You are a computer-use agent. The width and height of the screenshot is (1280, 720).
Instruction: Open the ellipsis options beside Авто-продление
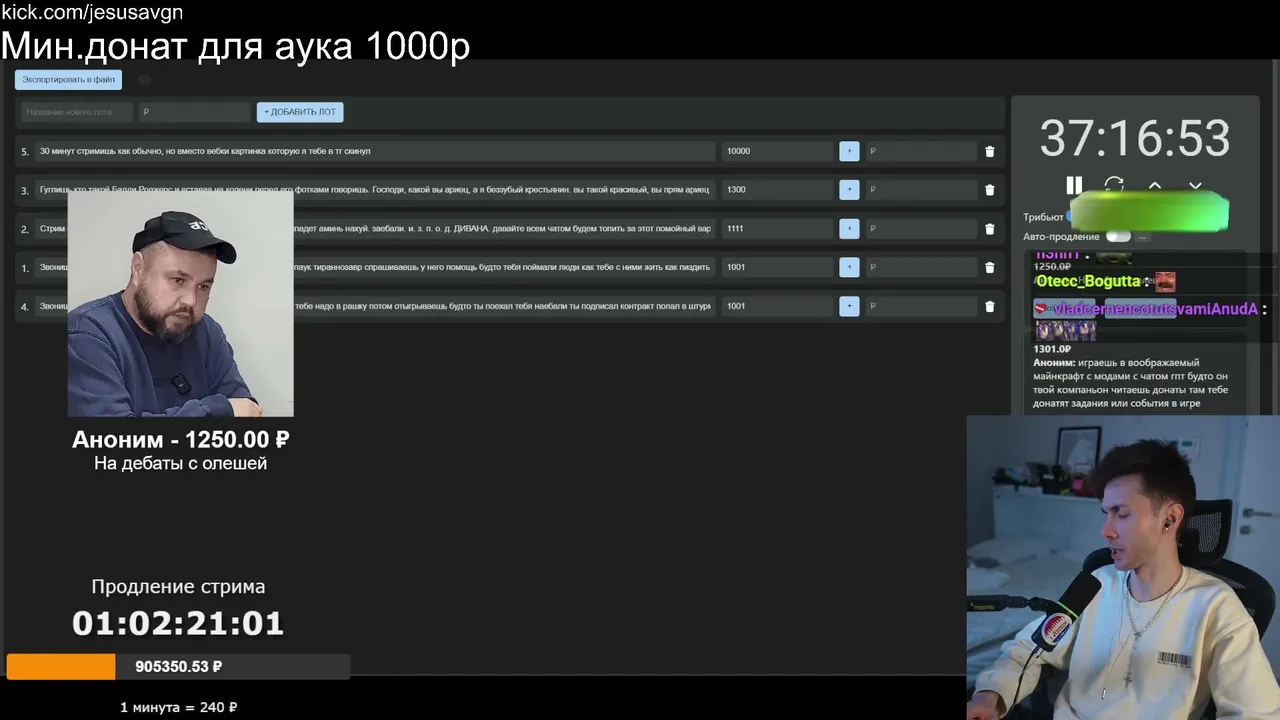point(1142,237)
